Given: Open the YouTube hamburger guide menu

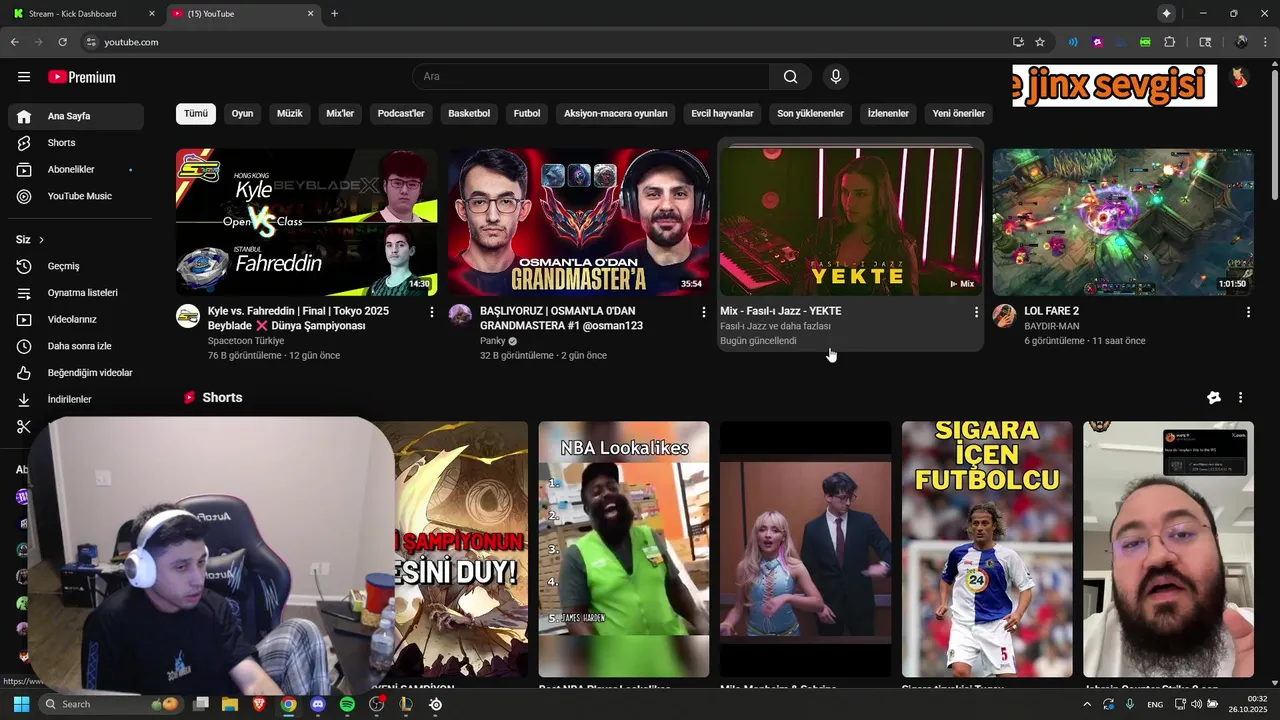Looking at the screenshot, I should 24,77.
